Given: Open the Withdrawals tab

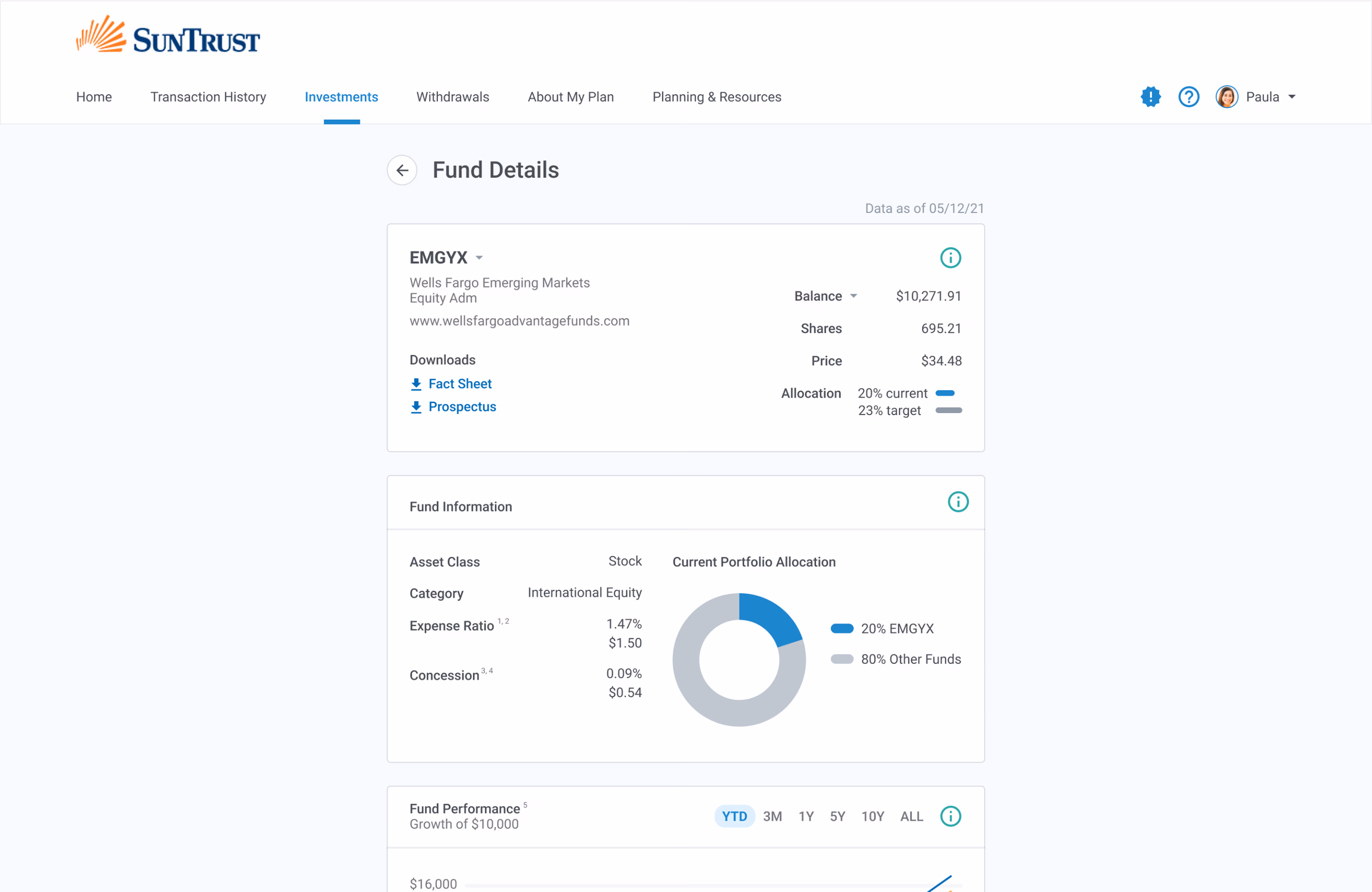Looking at the screenshot, I should click(x=453, y=97).
